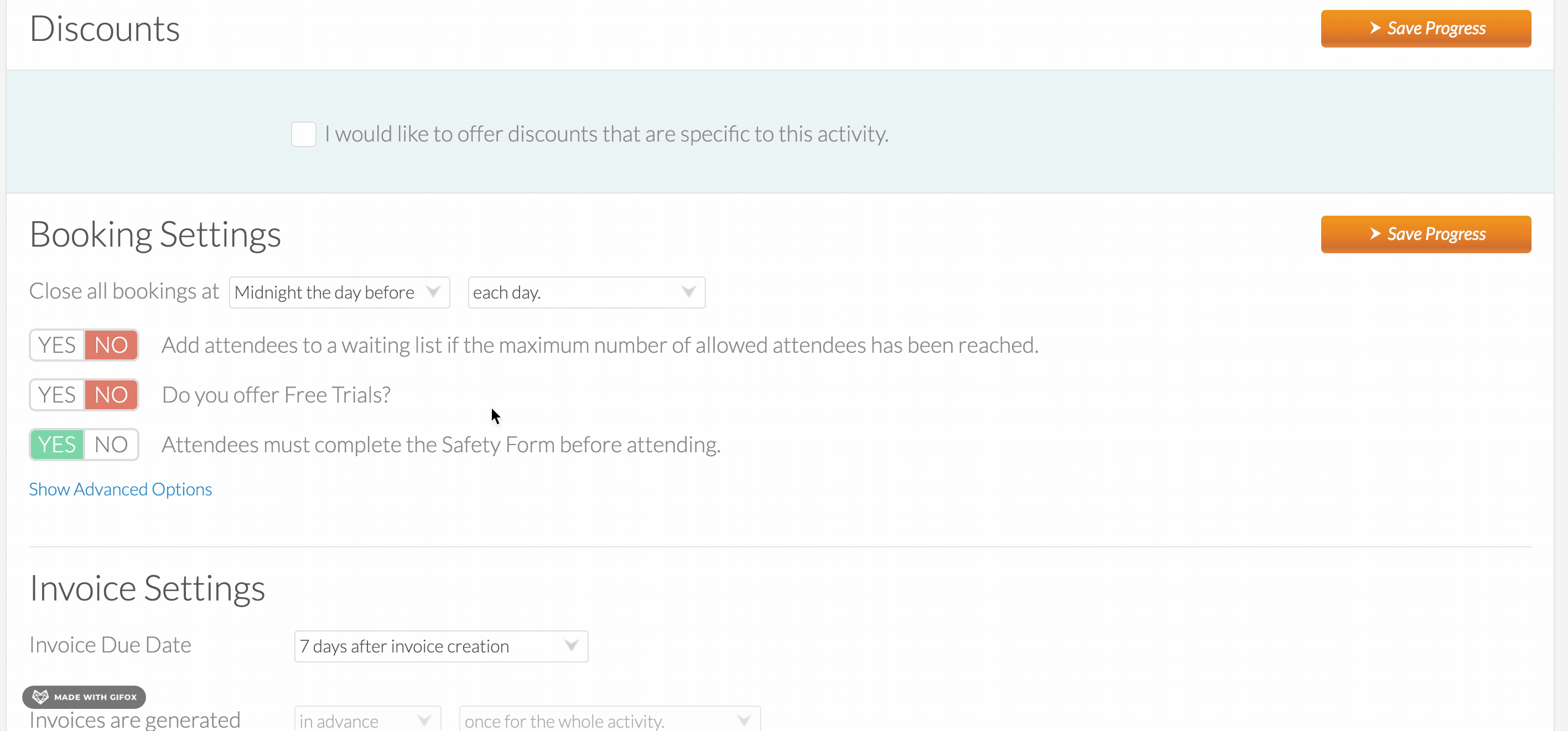
Task: Tick the activity-specific discounts checkbox
Action: pos(303,134)
